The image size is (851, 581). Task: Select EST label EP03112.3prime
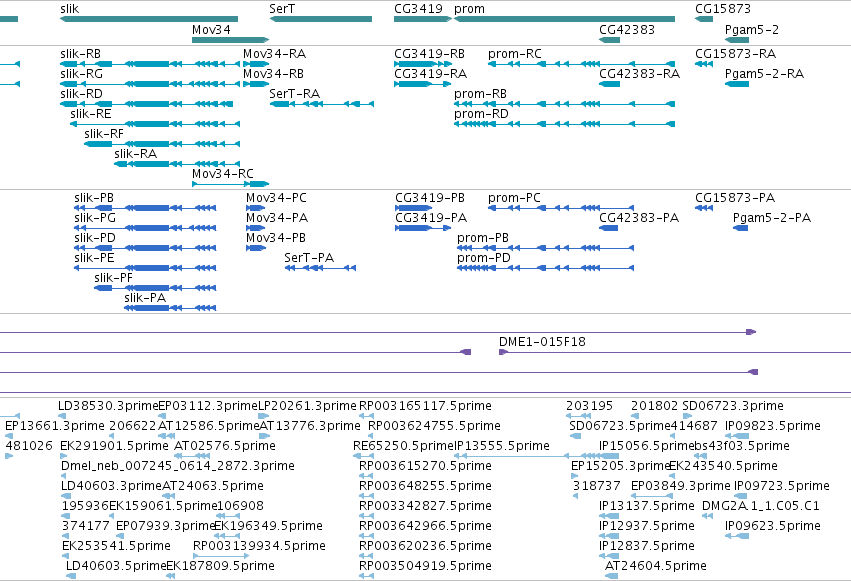tap(208, 406)
